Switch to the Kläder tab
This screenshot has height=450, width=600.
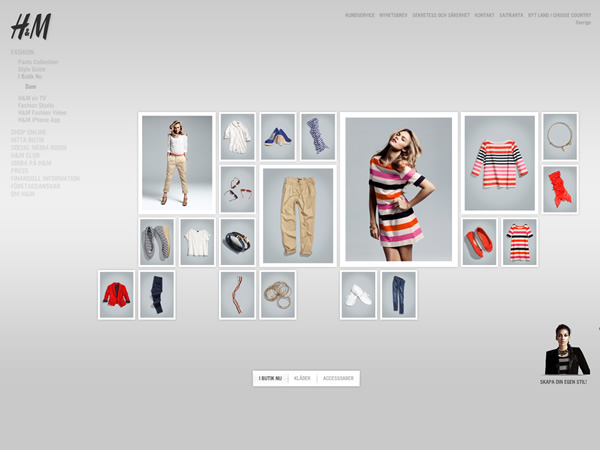coord(302,379)
